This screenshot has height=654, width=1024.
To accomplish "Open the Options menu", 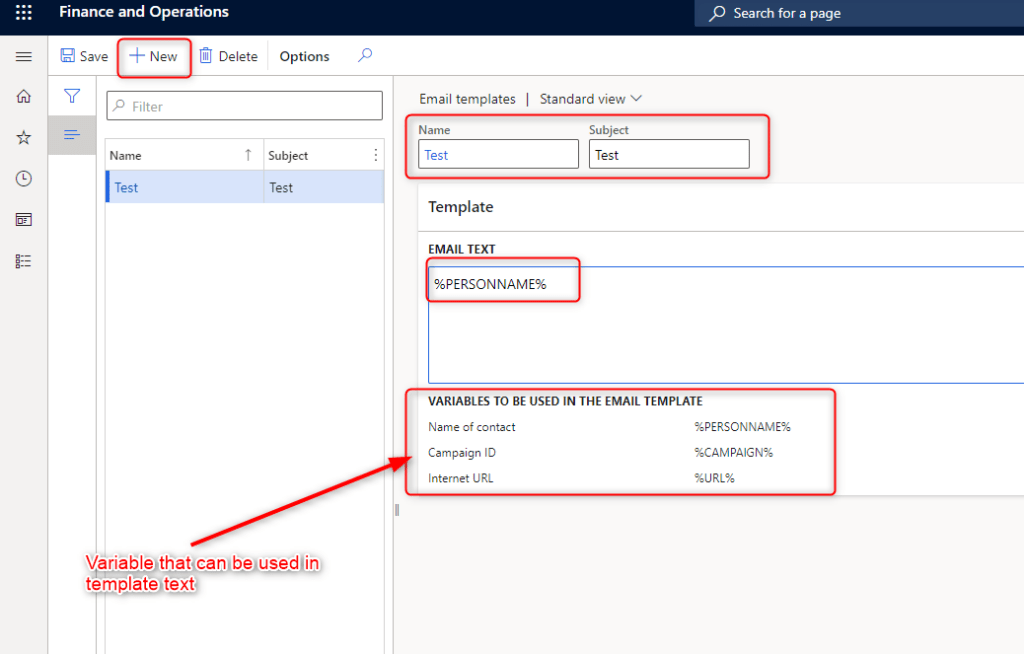I will click(x=304, y=56).
